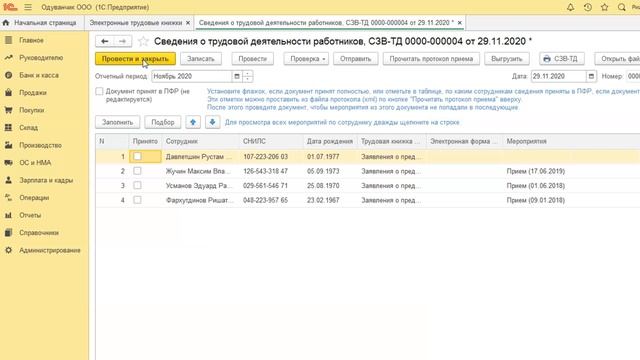
Task: Open Главное section in sidebar
Action: tap(31, 40)
